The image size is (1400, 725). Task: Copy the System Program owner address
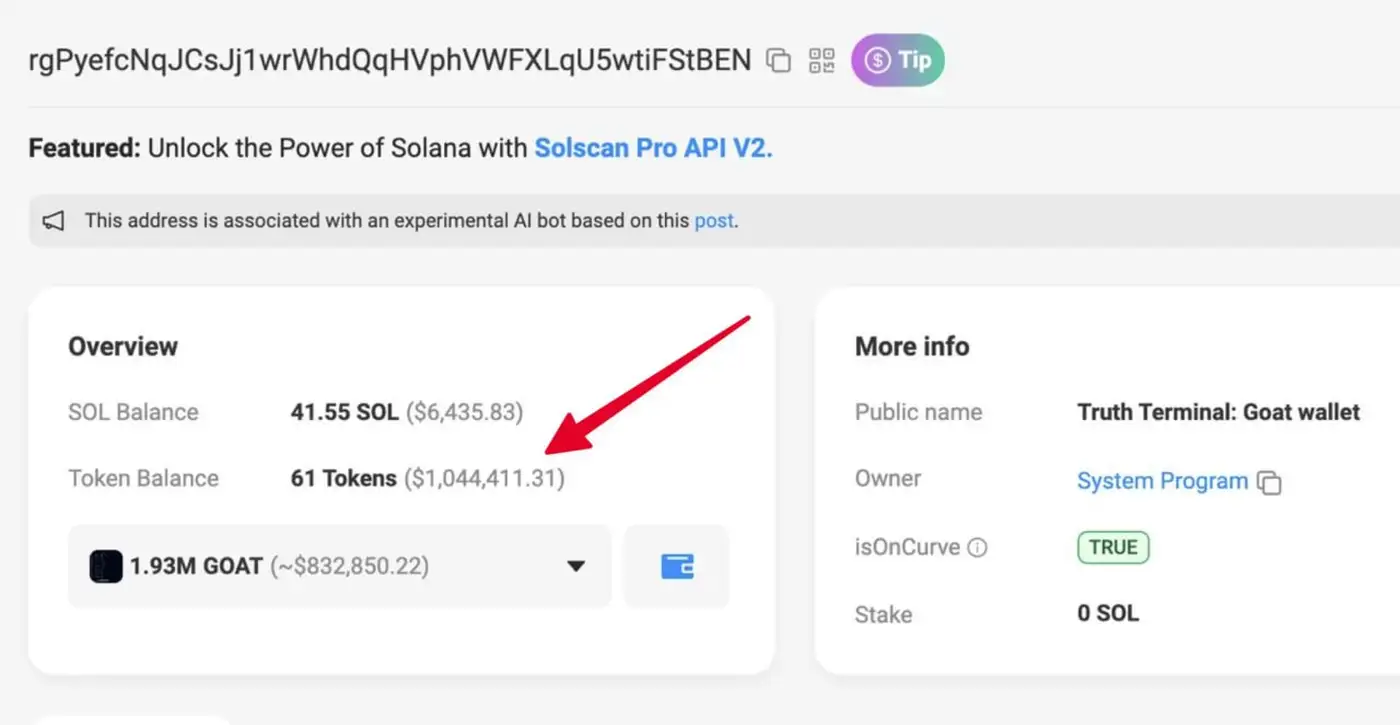[1269, 482]
